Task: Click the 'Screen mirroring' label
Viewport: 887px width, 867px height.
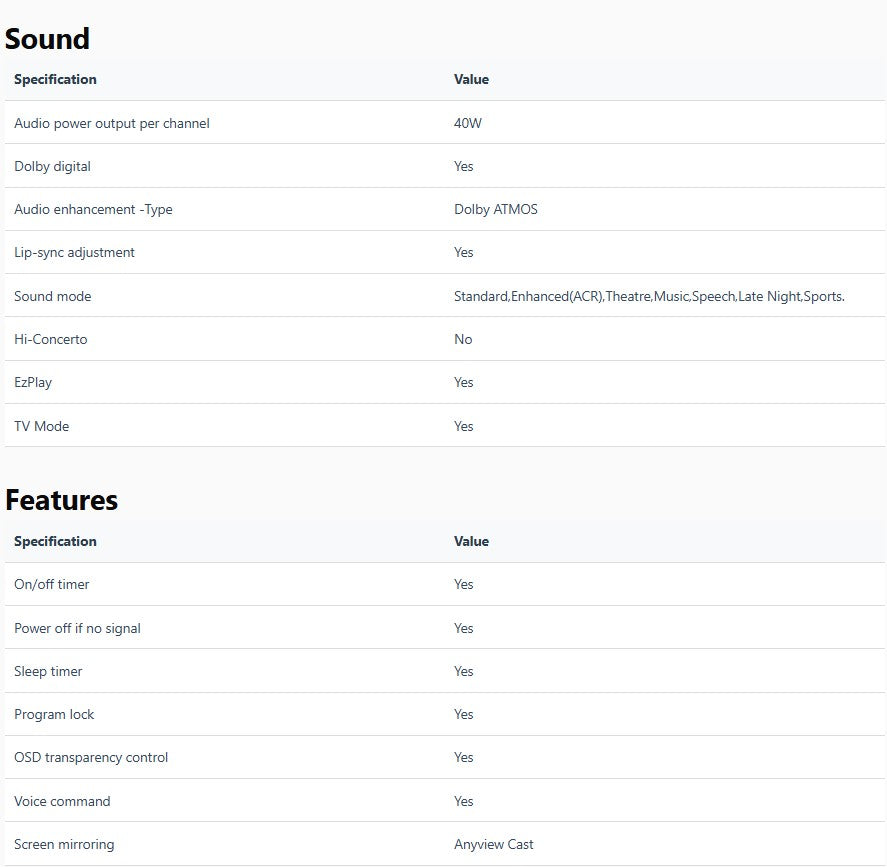Action: tap(64, 844)
